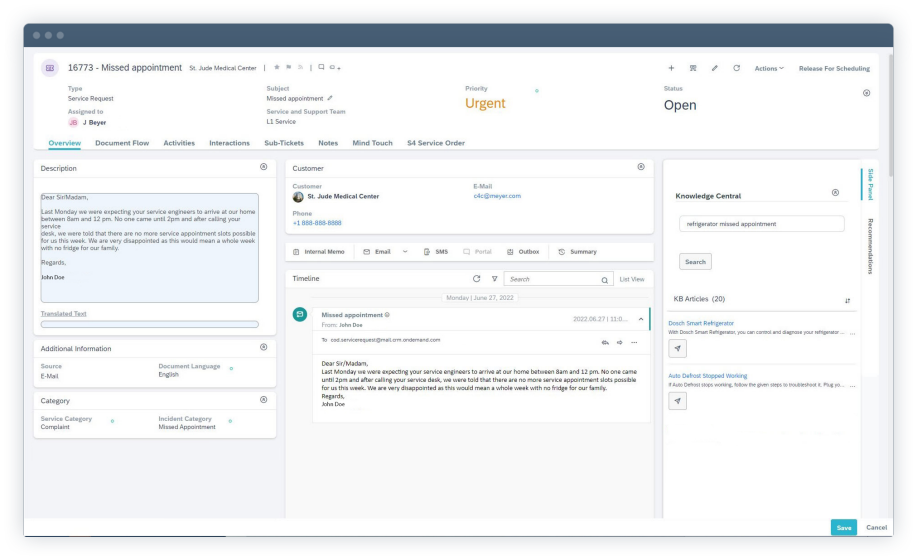Image resolution: width=917 pixels, height=560 pixels.
Task: Send the Dosch Smart Refrigerator article
Action: 678,348
